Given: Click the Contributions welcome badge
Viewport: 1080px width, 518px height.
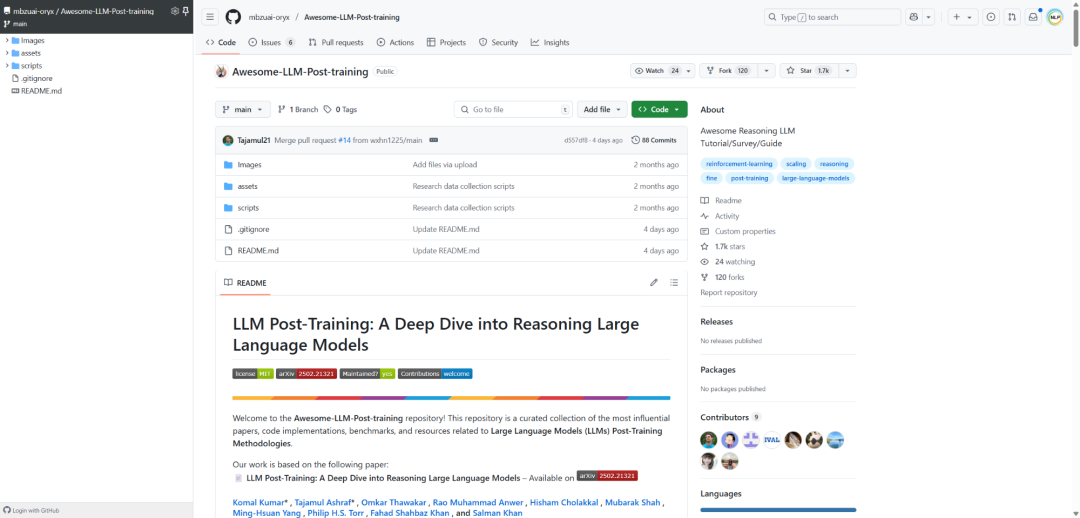Looking at the screenshot, I should pos(435,373).
